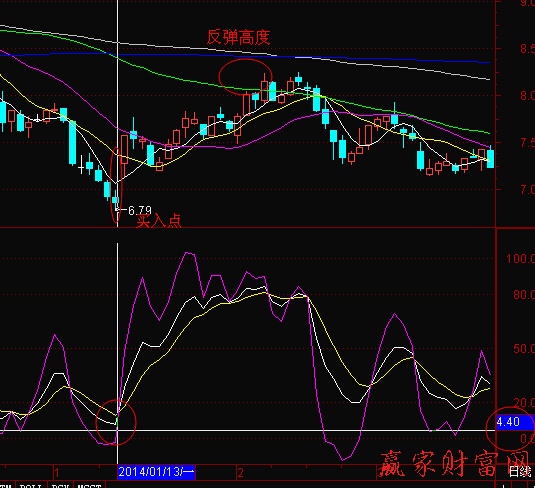The image size is (535, 488).
Task: Click month marker 2 on the time axis
Action: point(241,473)
